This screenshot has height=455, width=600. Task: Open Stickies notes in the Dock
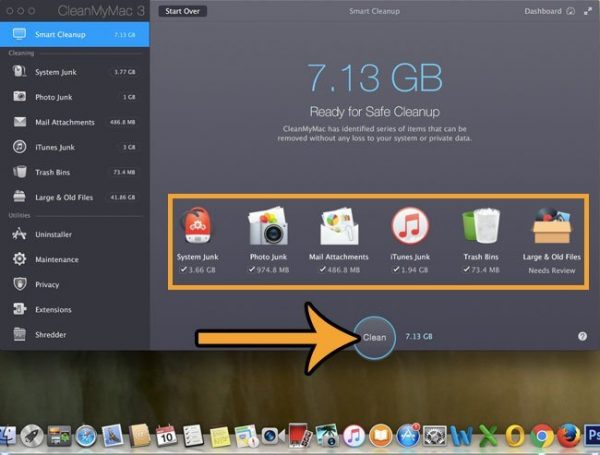pyautogui.click(x=220, y=437)
